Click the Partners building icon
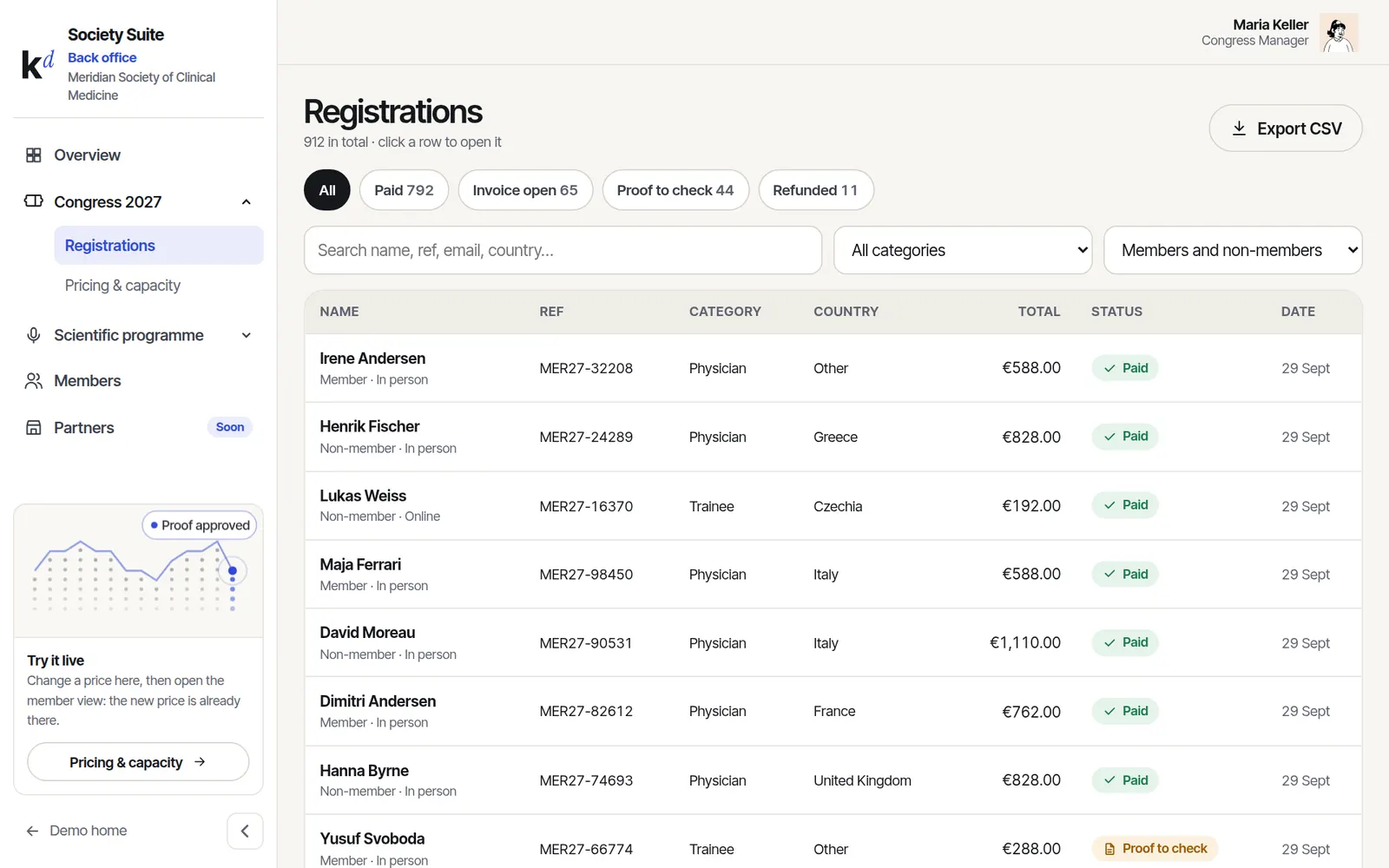The image size is (1389, 868). click(34, 428)
